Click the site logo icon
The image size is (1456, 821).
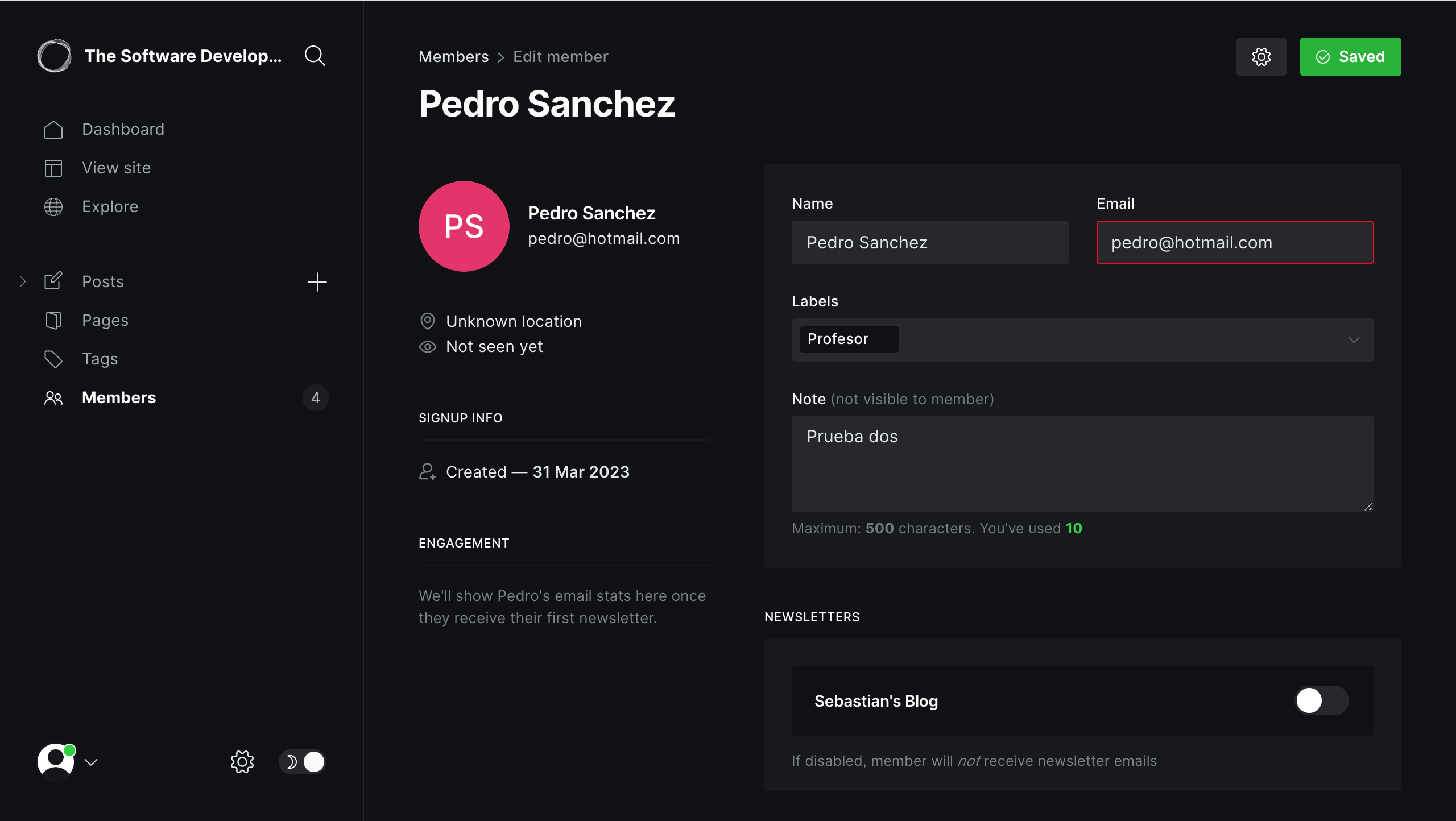(53, 56)
